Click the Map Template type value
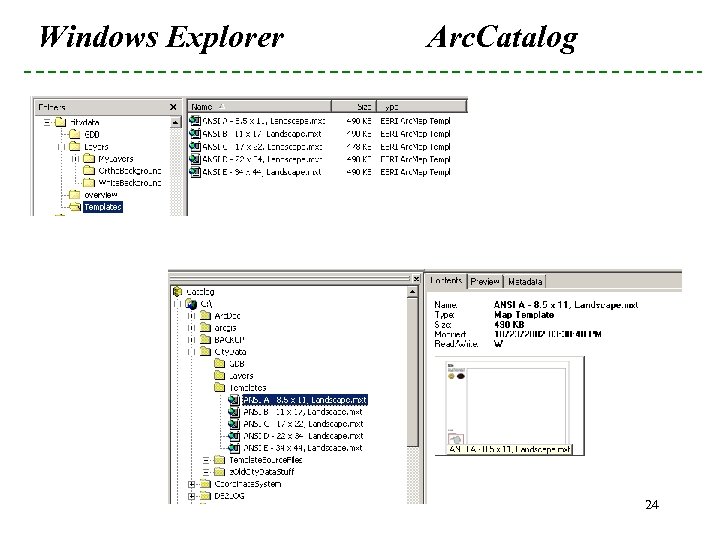The image size is (720, 540). coord(524,315)
